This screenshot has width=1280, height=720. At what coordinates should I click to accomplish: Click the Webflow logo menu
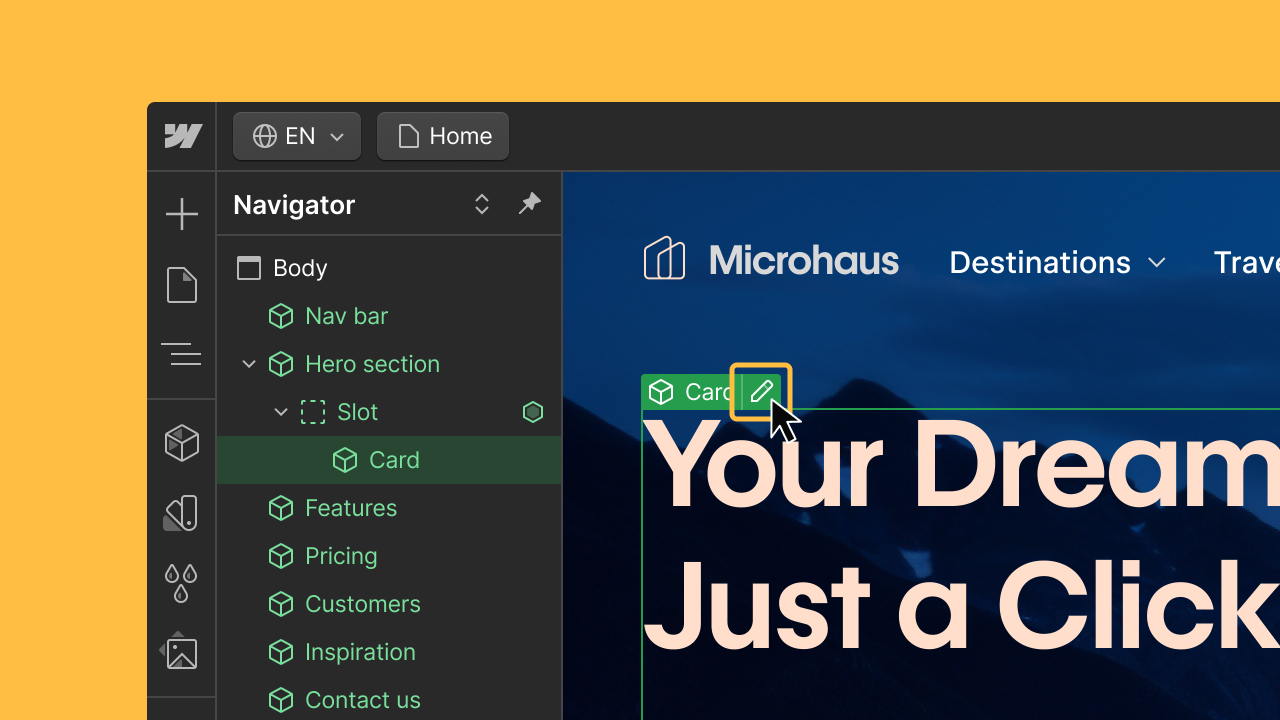pos(183,136)
